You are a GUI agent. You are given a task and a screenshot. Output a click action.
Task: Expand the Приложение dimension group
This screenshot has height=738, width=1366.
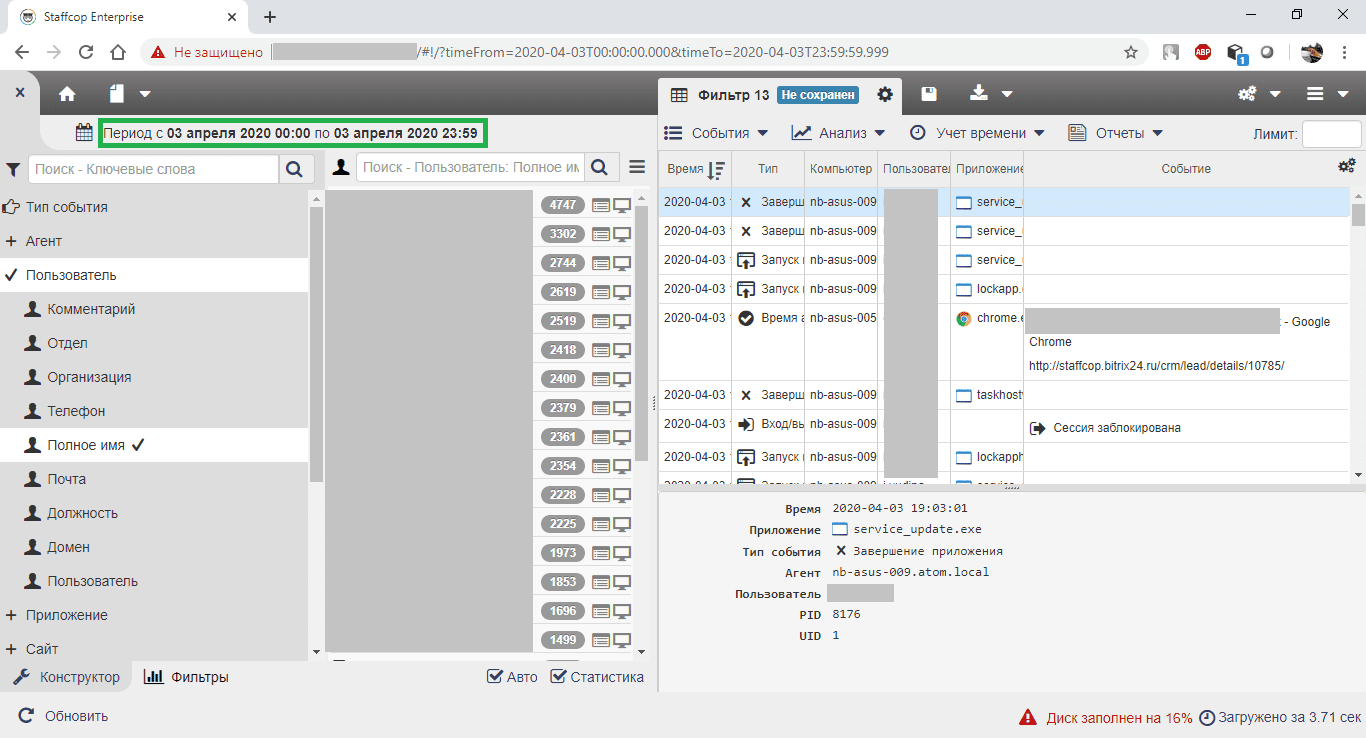pyautogui.click(x=11, y=615)
